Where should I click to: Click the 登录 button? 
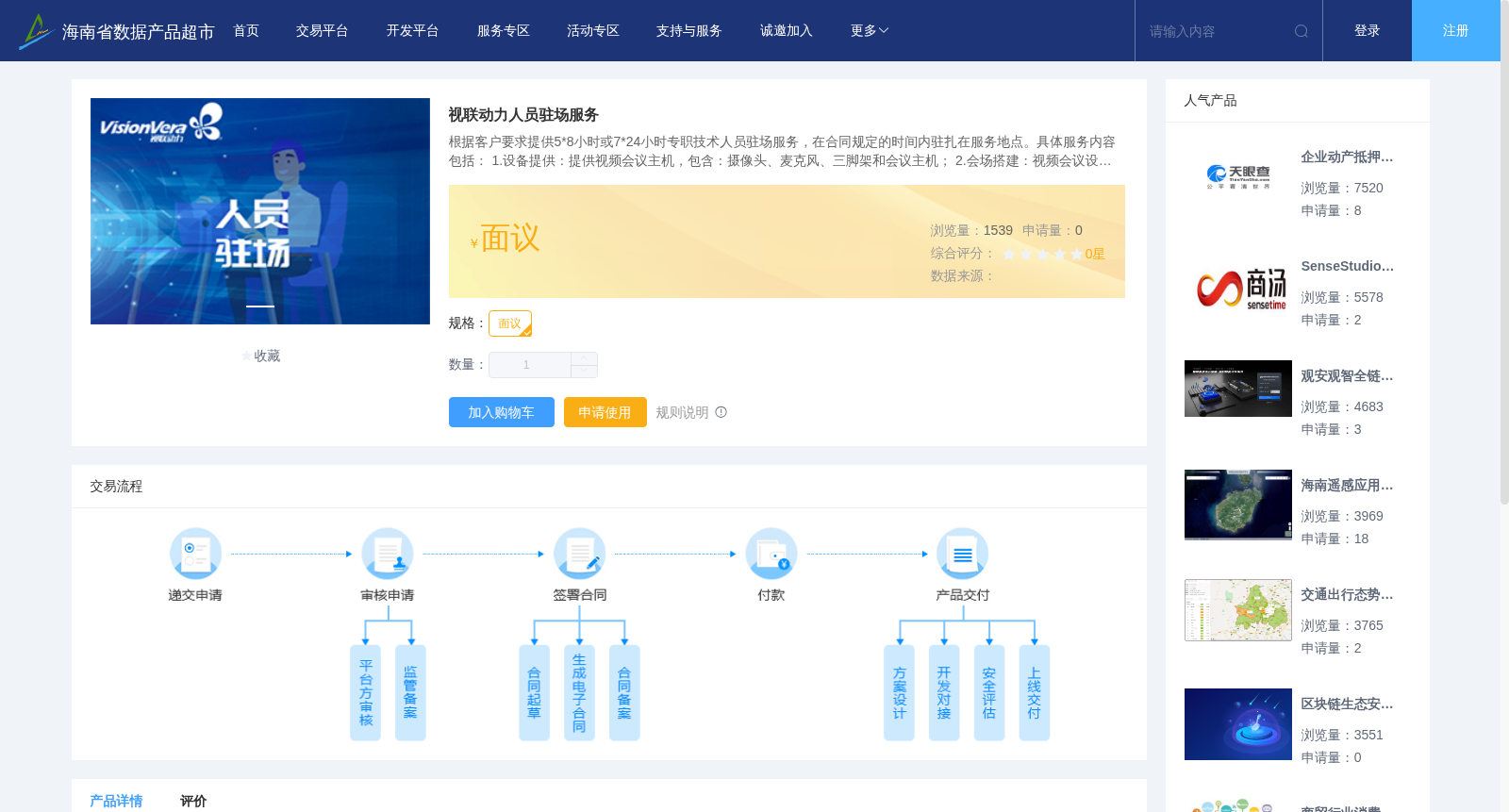[1368, 31]
